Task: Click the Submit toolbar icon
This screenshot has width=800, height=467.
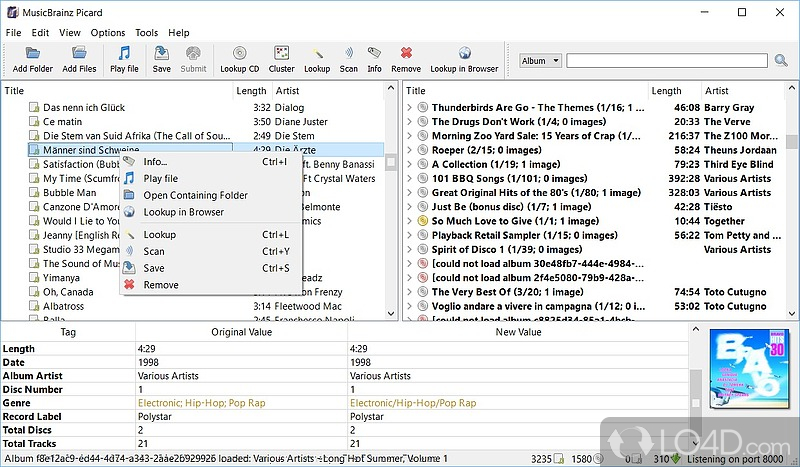Action: tap(193, 53)
